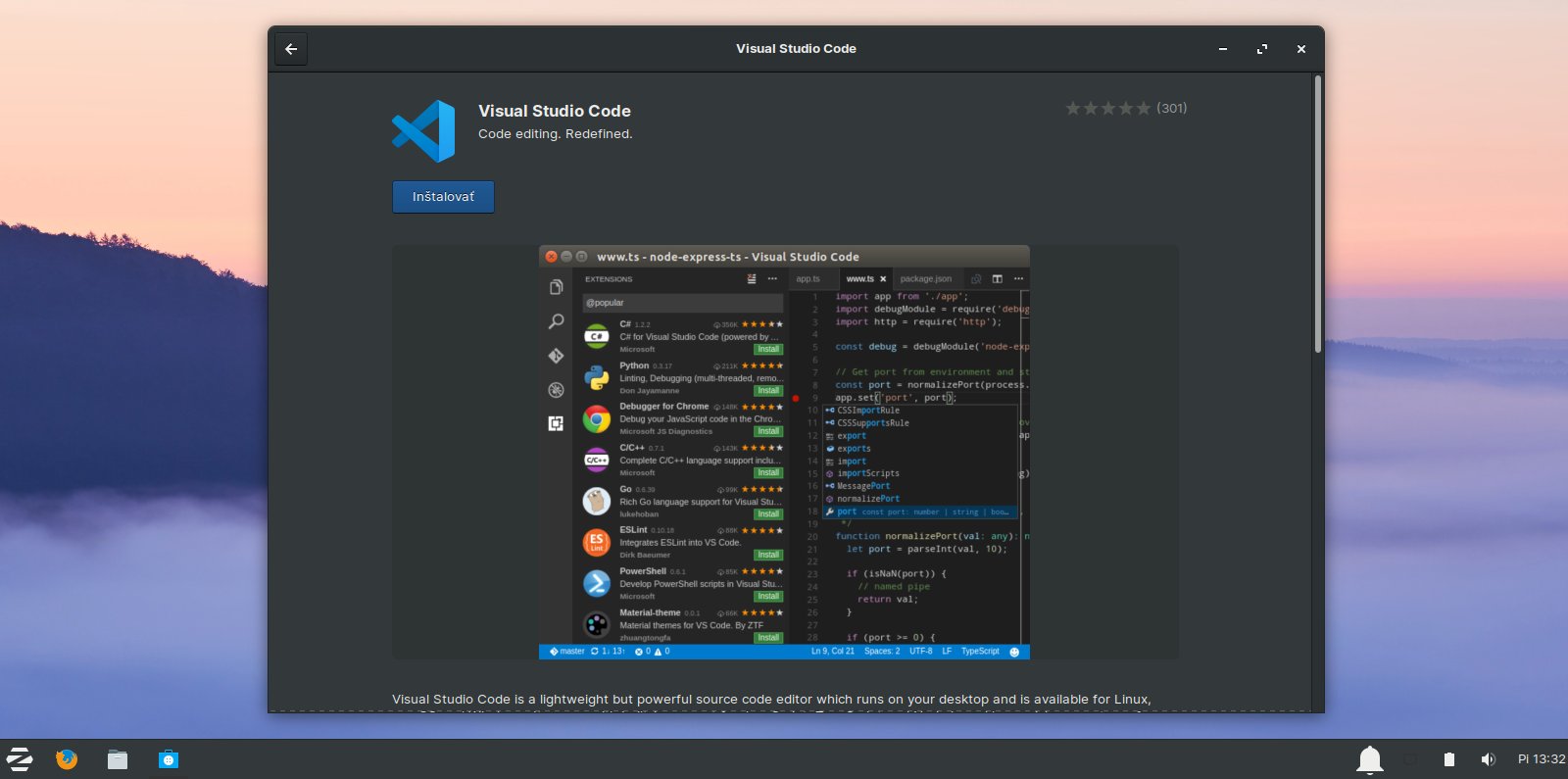This screenshot has height=779, width=1568.
Task: Click the Software store icon in taskbar
Action: pos(169,759)
